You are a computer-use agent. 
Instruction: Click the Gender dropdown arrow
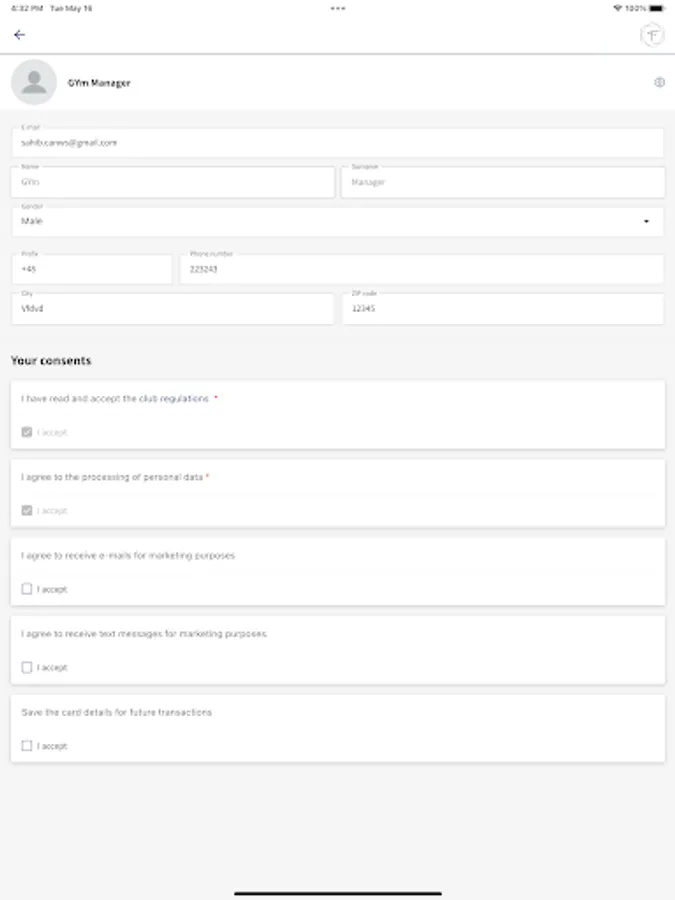(646, 222)
